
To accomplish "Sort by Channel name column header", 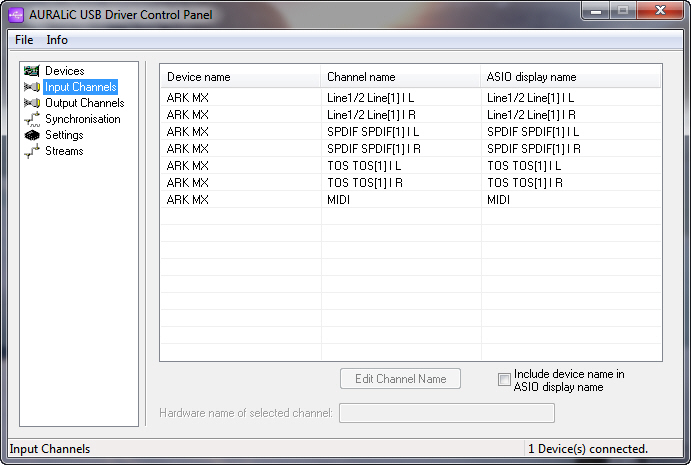I will click(x=400, y=77).
